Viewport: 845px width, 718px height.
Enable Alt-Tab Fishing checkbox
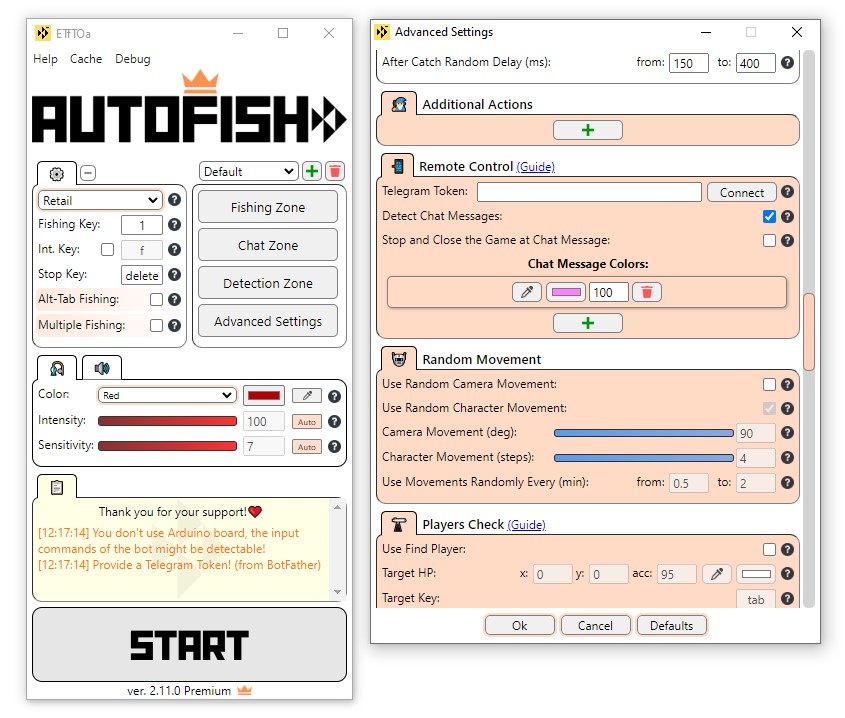(156, 300)
